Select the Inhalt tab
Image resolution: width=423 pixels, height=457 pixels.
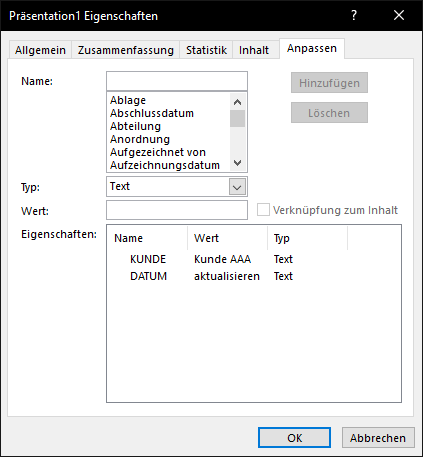[x=254, y=50]
